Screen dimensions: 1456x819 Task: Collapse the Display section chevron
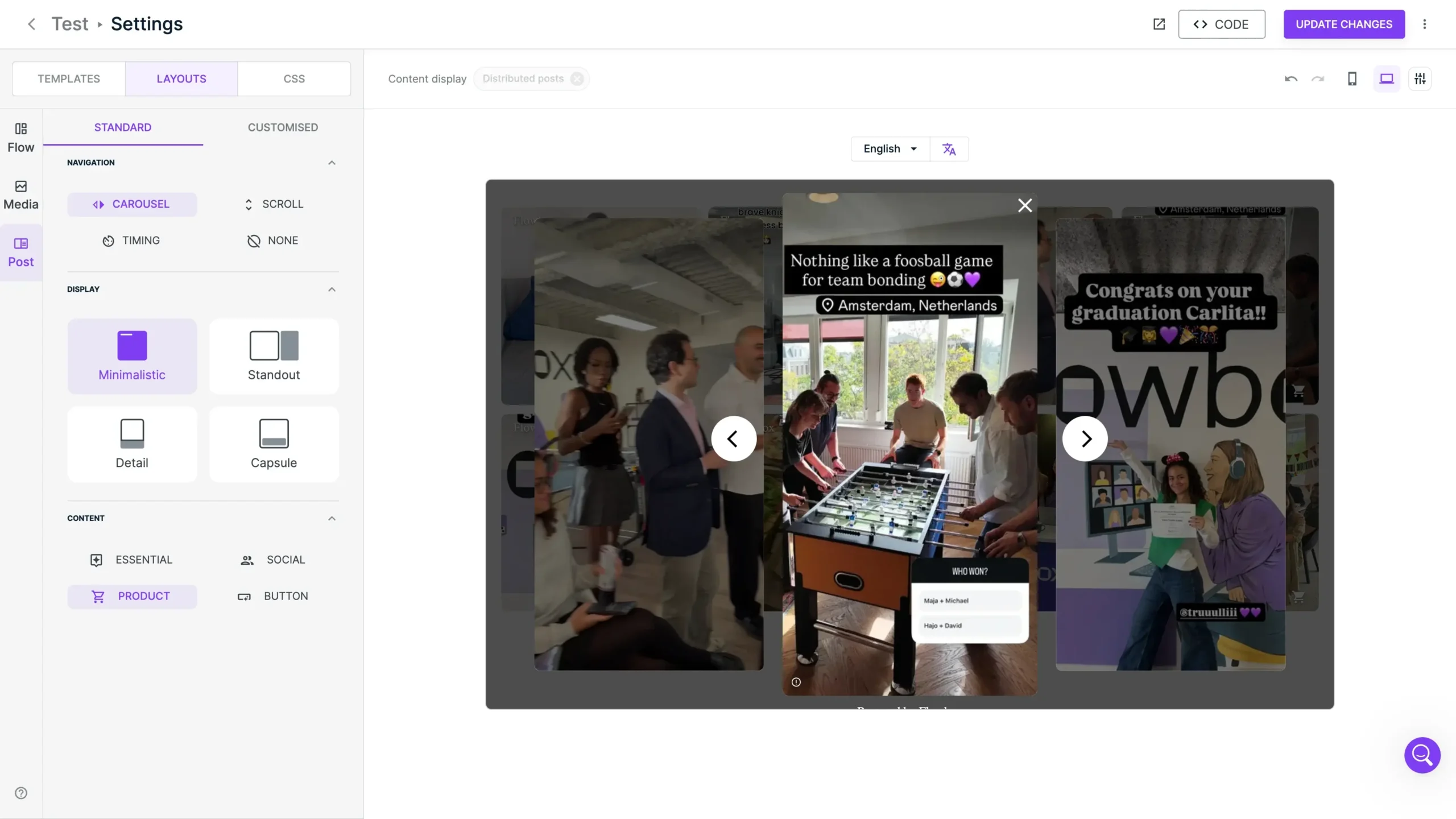click(332, 289)
